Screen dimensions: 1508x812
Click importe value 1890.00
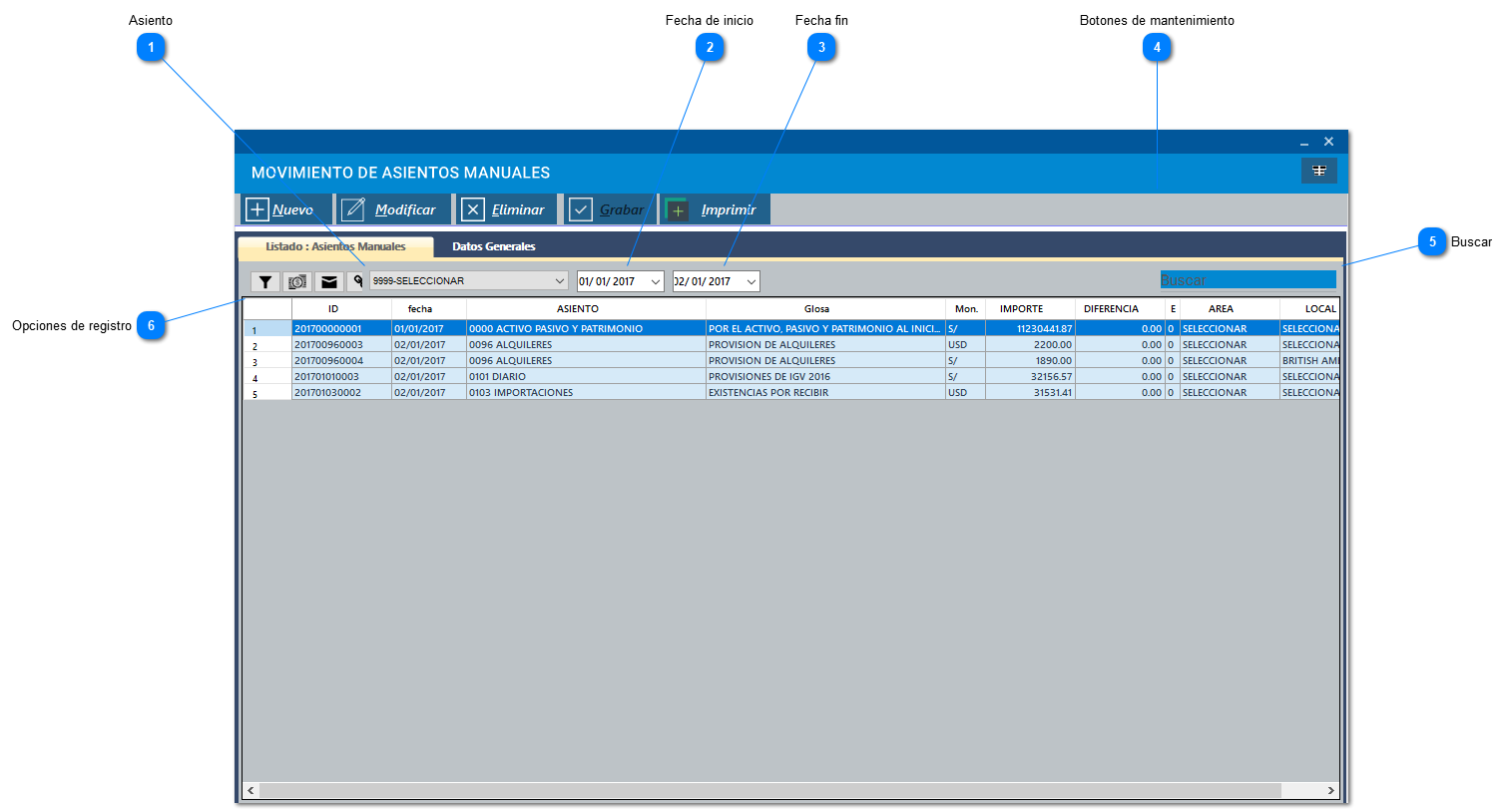click(1030, 360)
